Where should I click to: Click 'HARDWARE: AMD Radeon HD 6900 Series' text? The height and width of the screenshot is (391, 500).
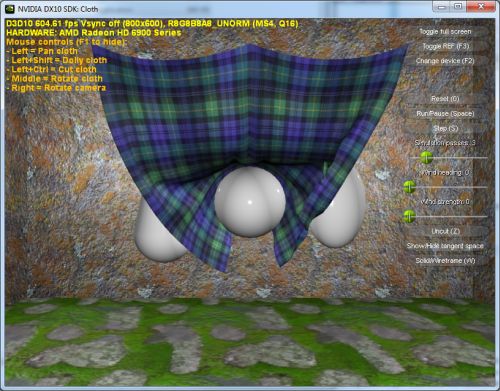(x=94, y=33)
